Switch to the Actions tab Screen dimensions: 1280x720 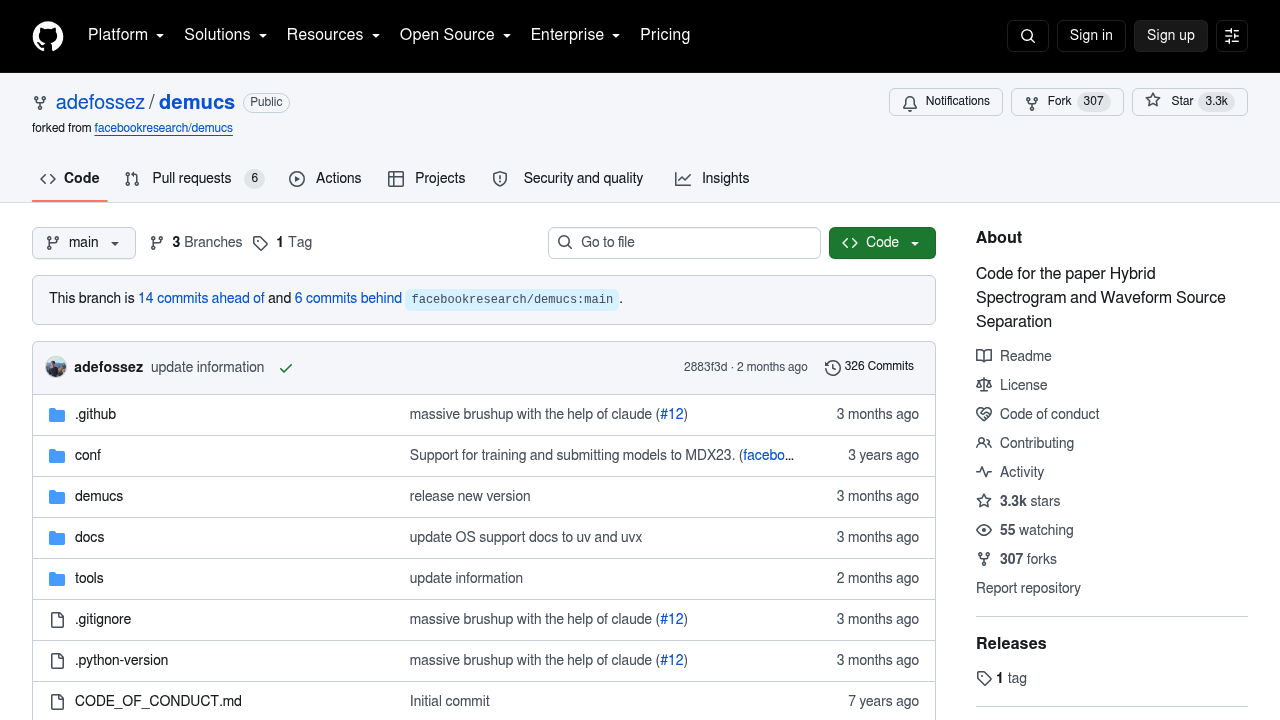[x=325, y=179]
